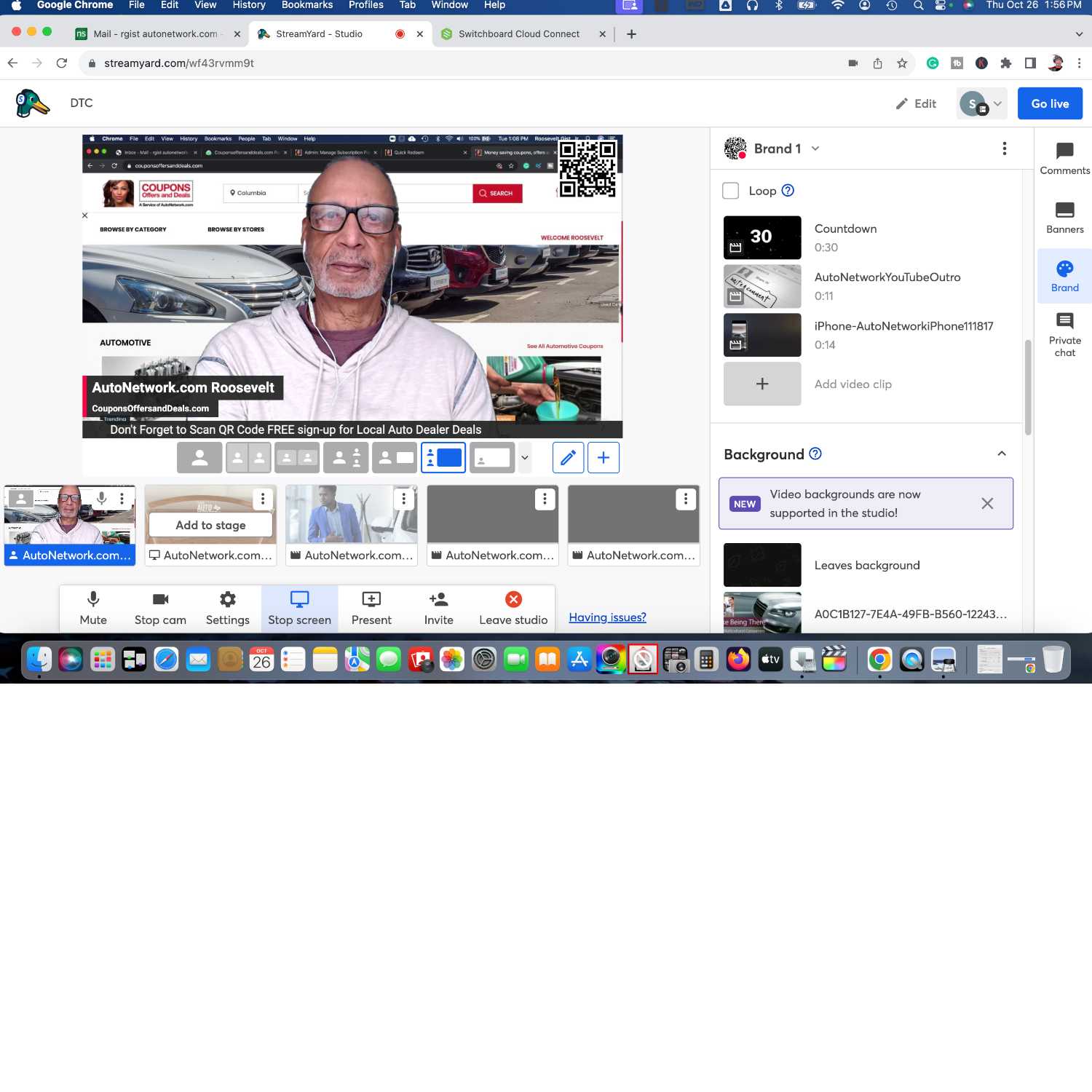Screen dimensions: 1092x1092
Task: Click Go live
Action: coord(1050,103)
